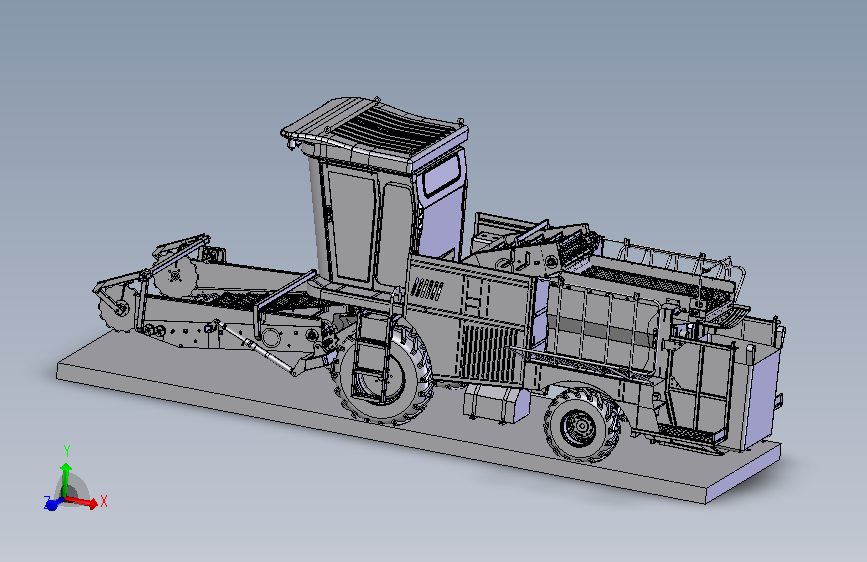Select the flat base plate under machine

pyautogui.click(x=419, y=418)
